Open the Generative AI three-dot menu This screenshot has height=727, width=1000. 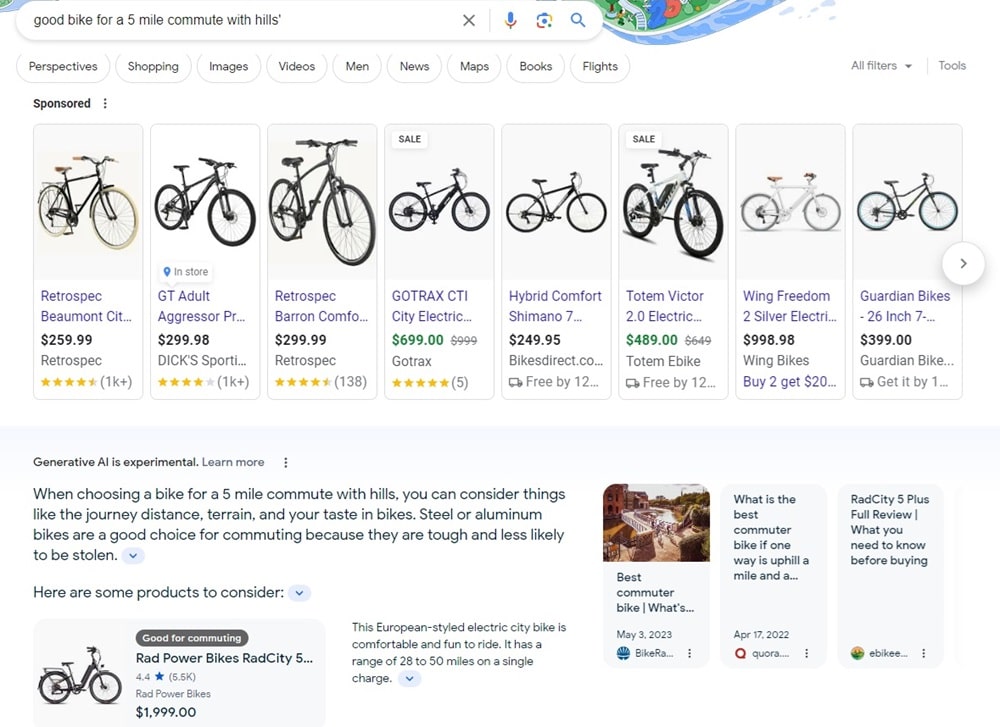(x=286, y=462)
